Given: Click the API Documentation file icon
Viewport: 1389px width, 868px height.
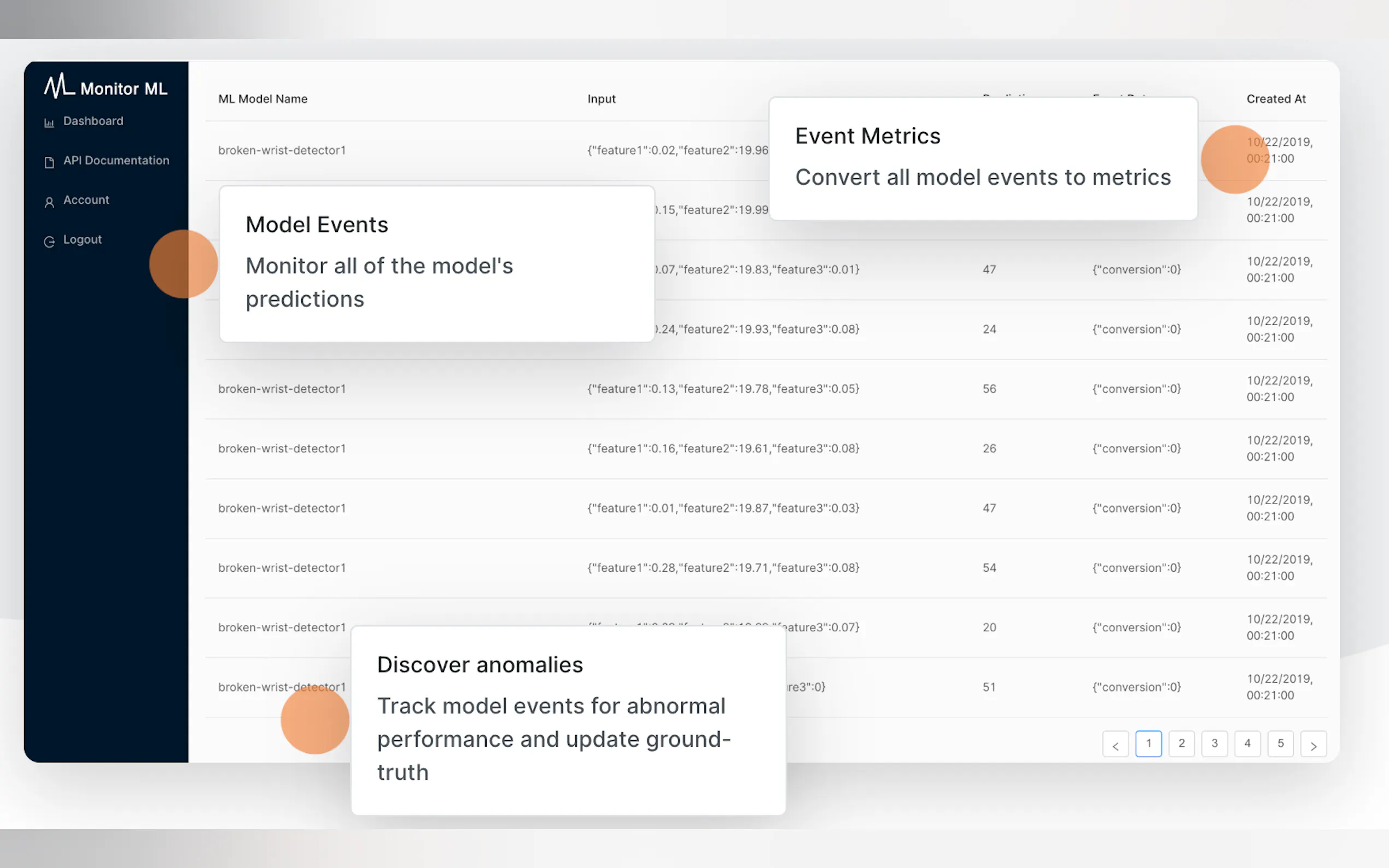Looking at the screenshot, I should point(49,162).
